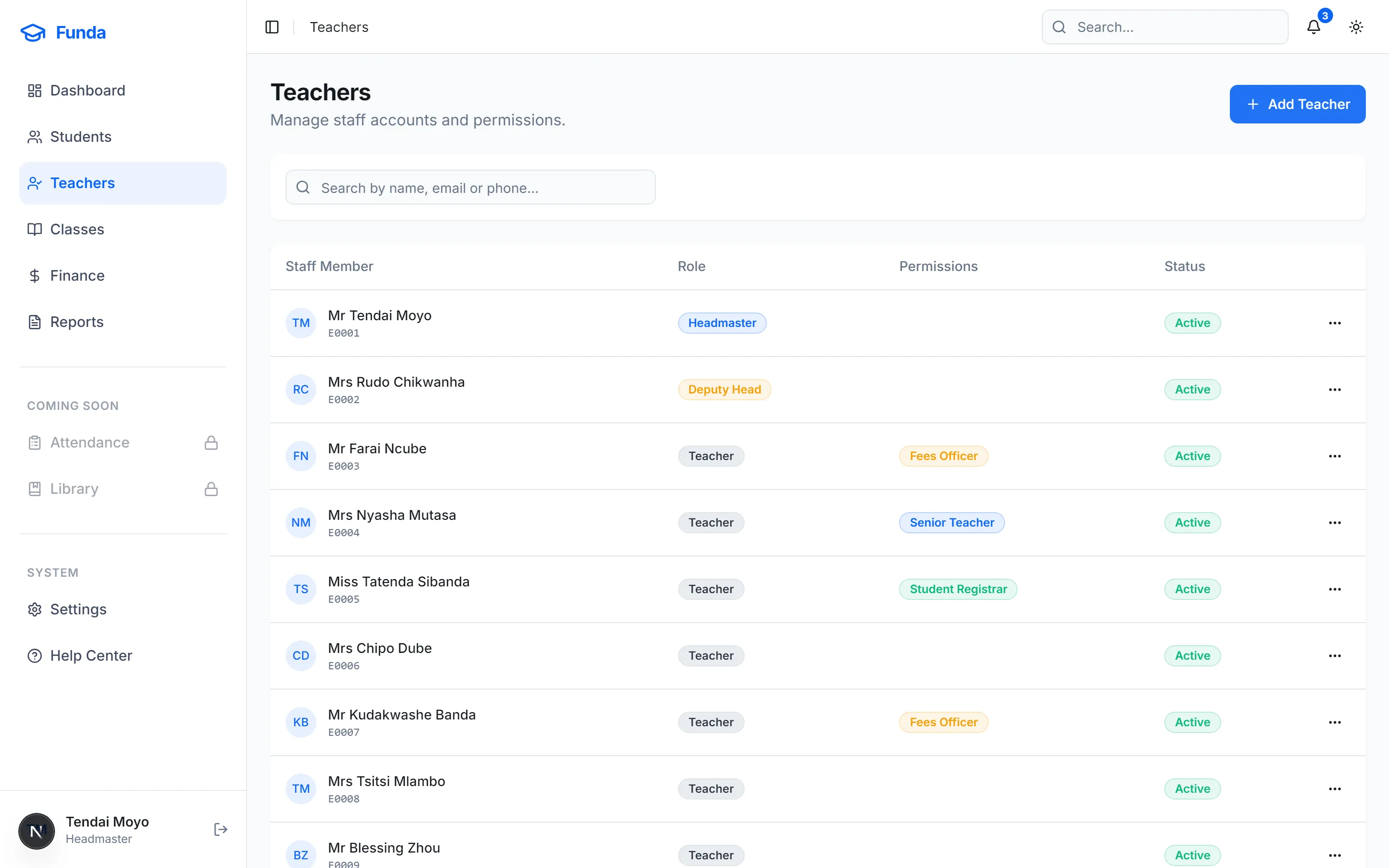Click the RC avatar of Rudo Chikwanha
This screenshot has width=1389, height=868.
pos(301,390)
